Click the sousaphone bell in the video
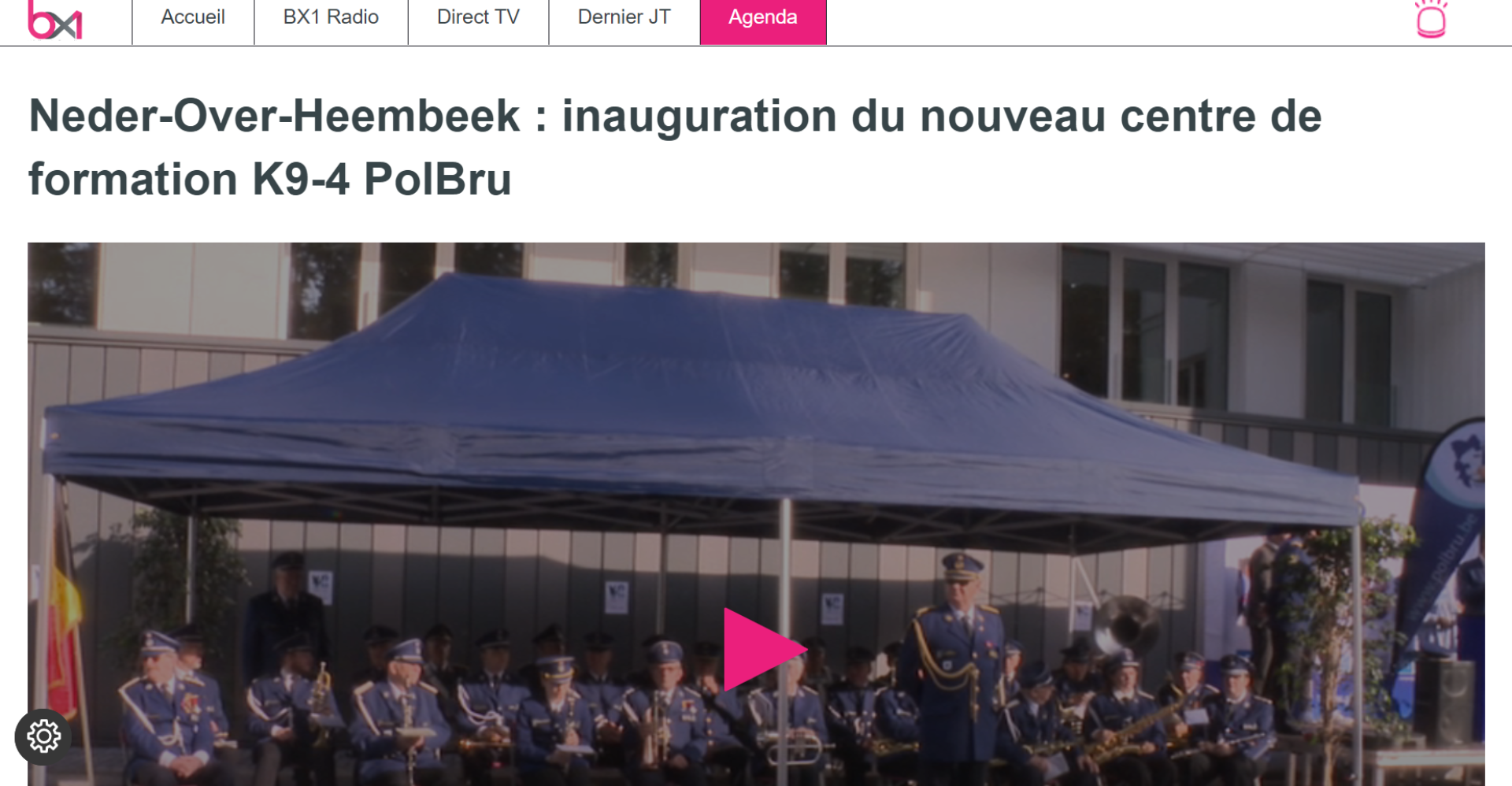The height and width of the screenshot is (786, 1512). pos(1126,624)
